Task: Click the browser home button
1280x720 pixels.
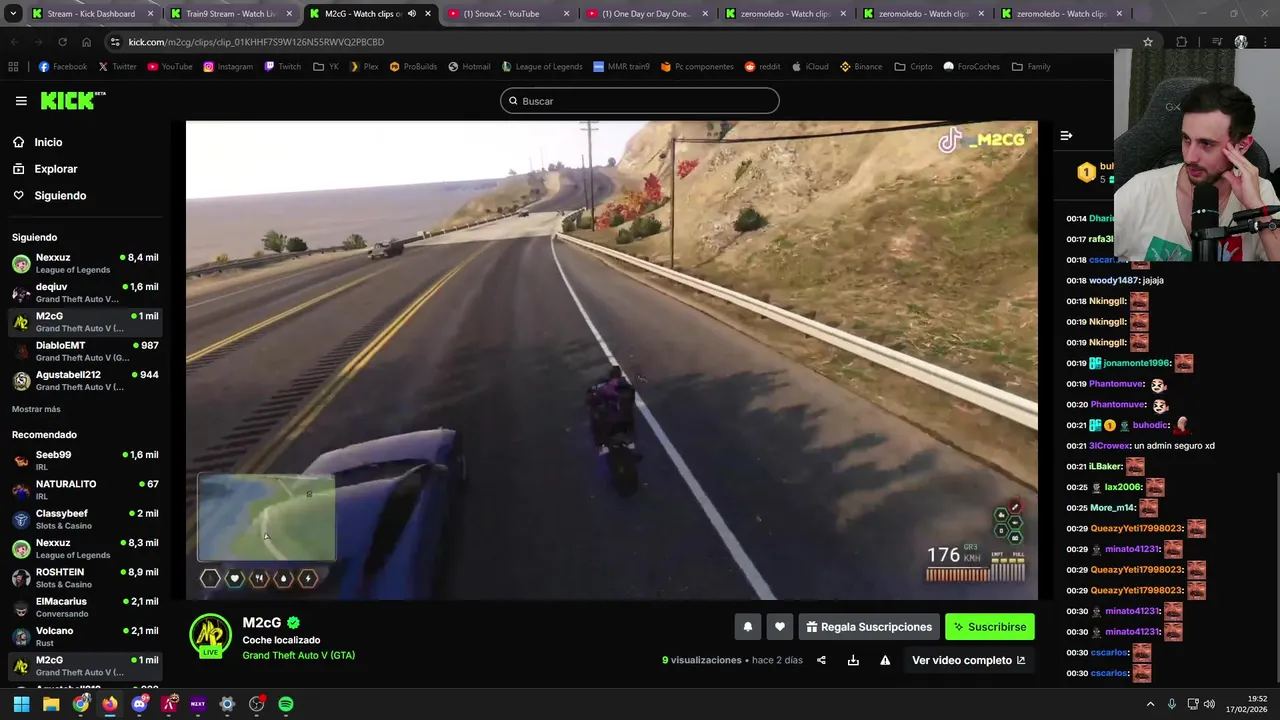Action: click(x=86, y=42)
